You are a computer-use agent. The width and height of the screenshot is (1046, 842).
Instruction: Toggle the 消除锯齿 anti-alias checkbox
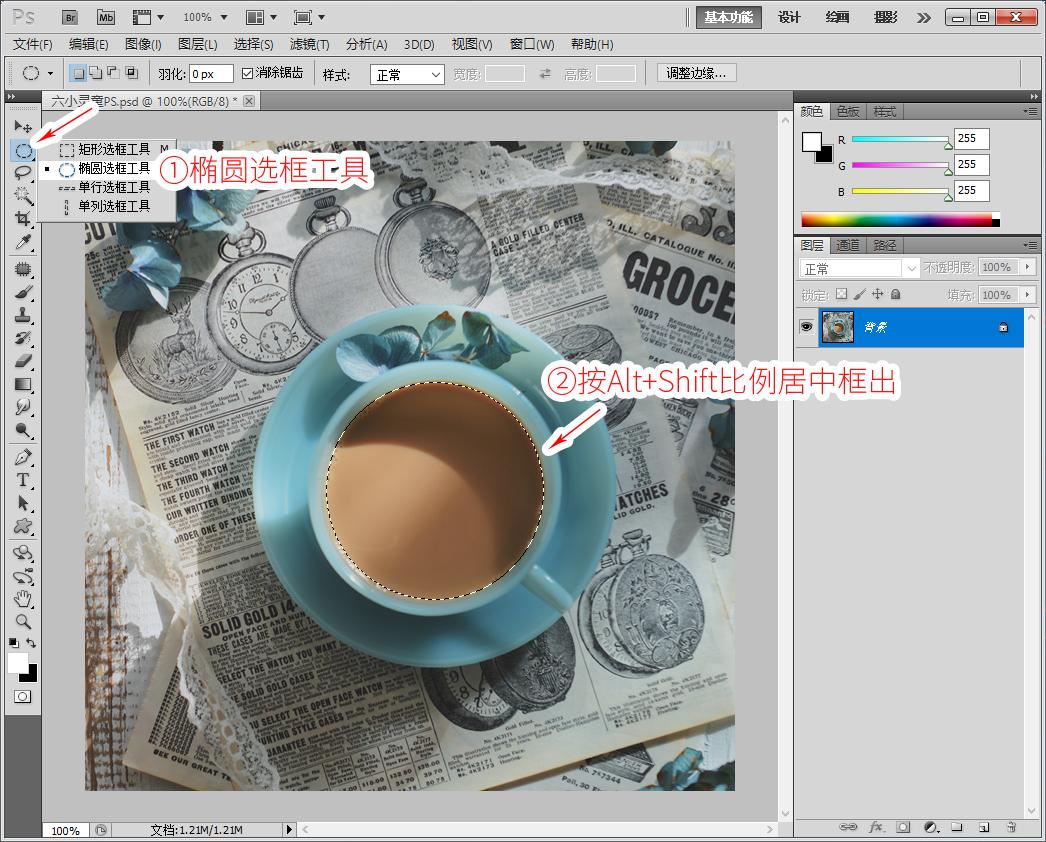click(248, 74)
